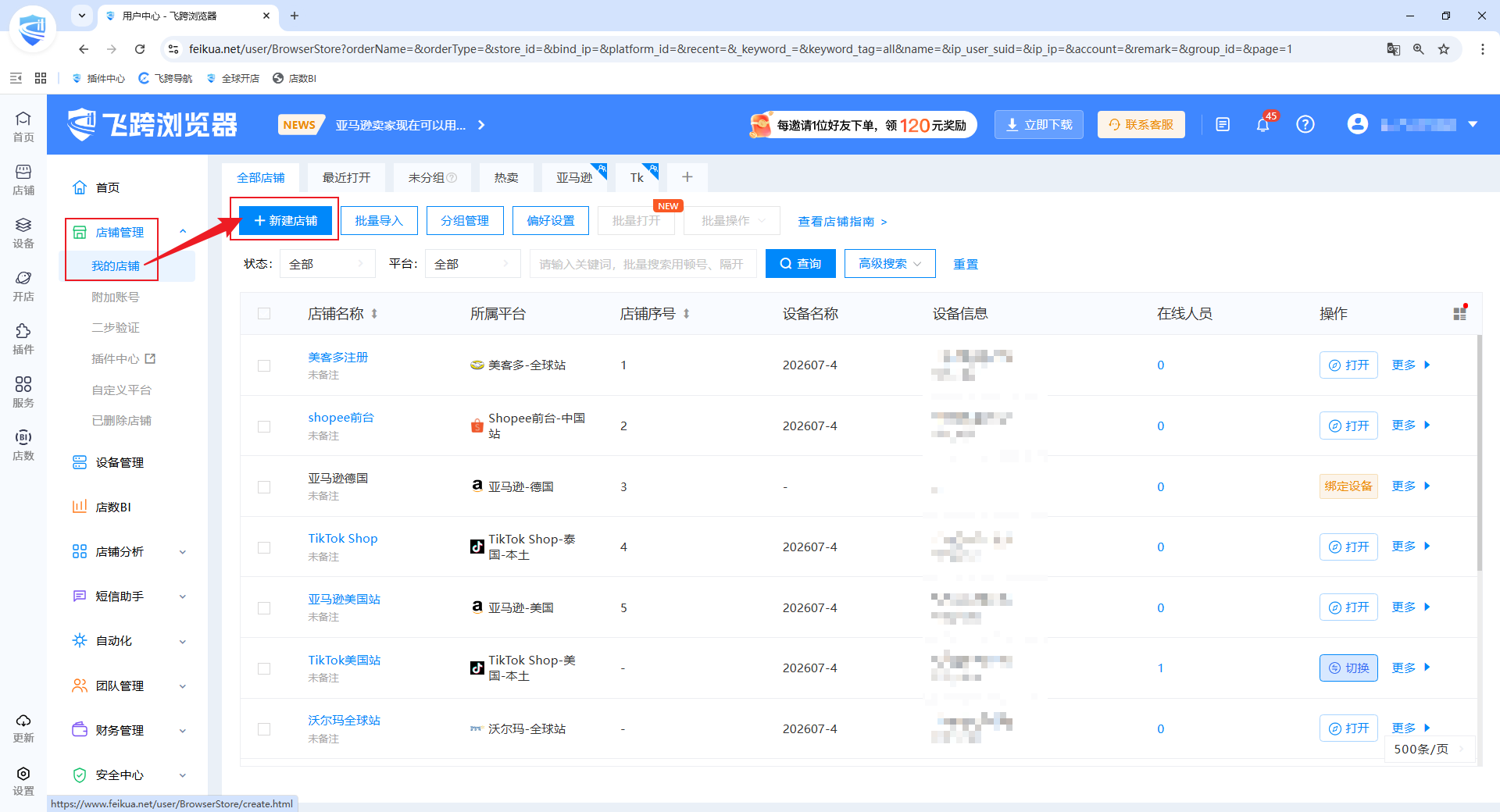The height and width of the screenshot is (812, 1500).
Task: Sort by 店铺序号 column arrows
Action: point(687,314)
